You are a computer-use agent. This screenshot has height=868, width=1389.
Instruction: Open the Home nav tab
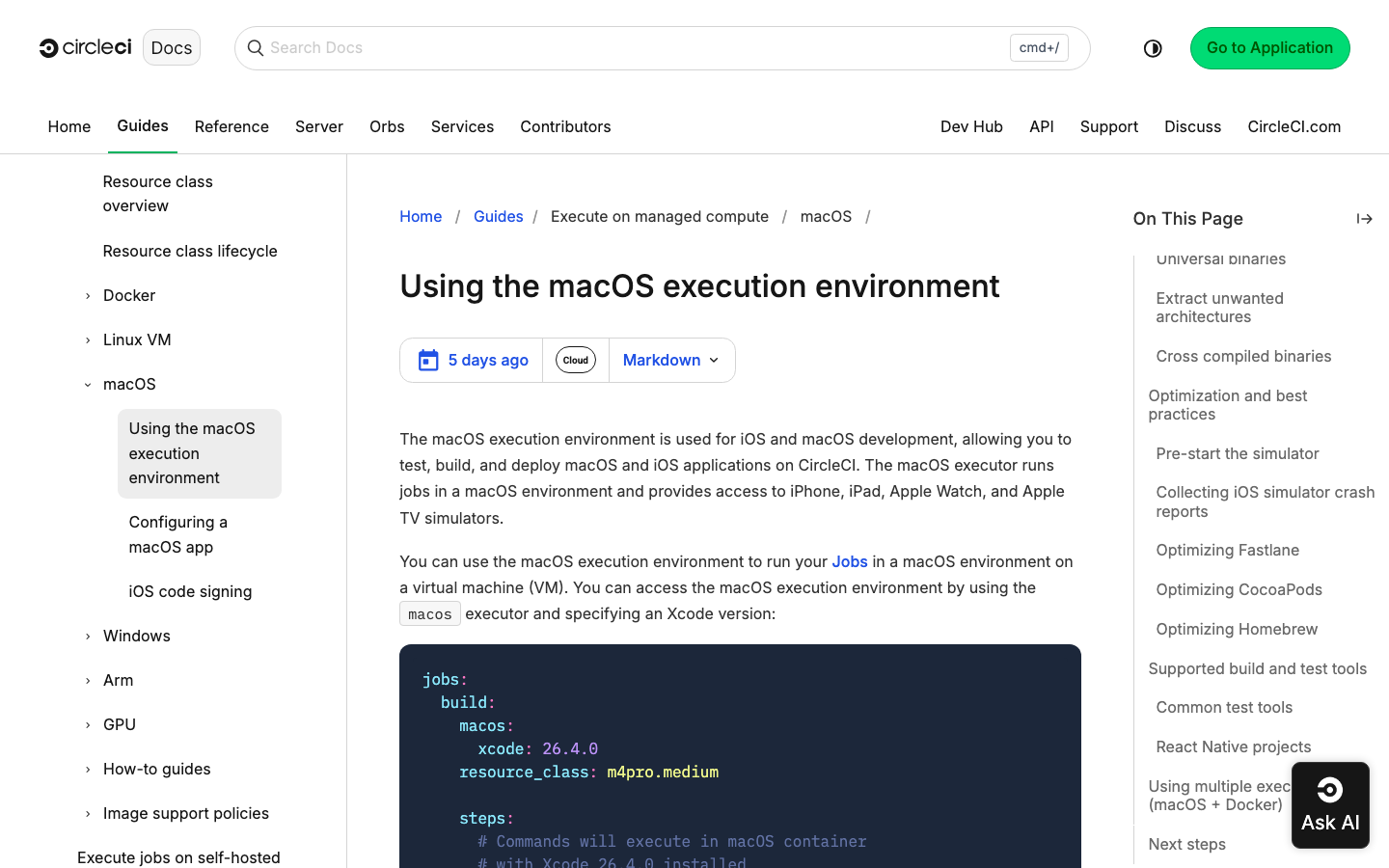(69, 126)
